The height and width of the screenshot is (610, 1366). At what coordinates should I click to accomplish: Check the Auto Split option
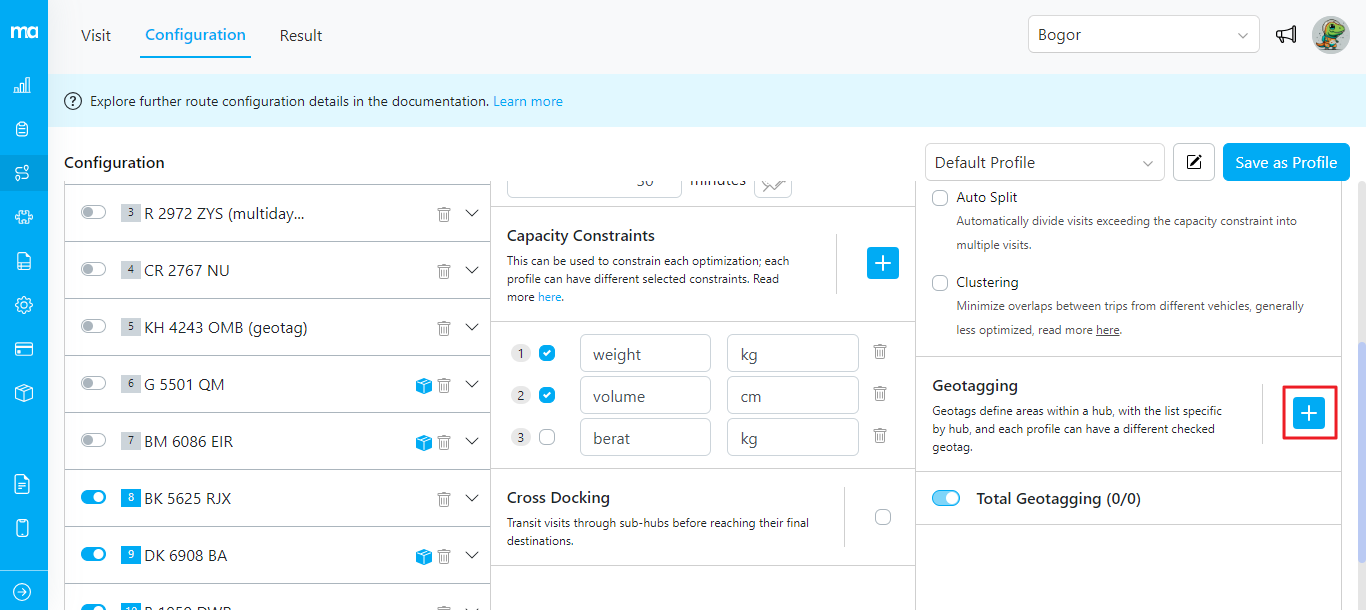940,198
